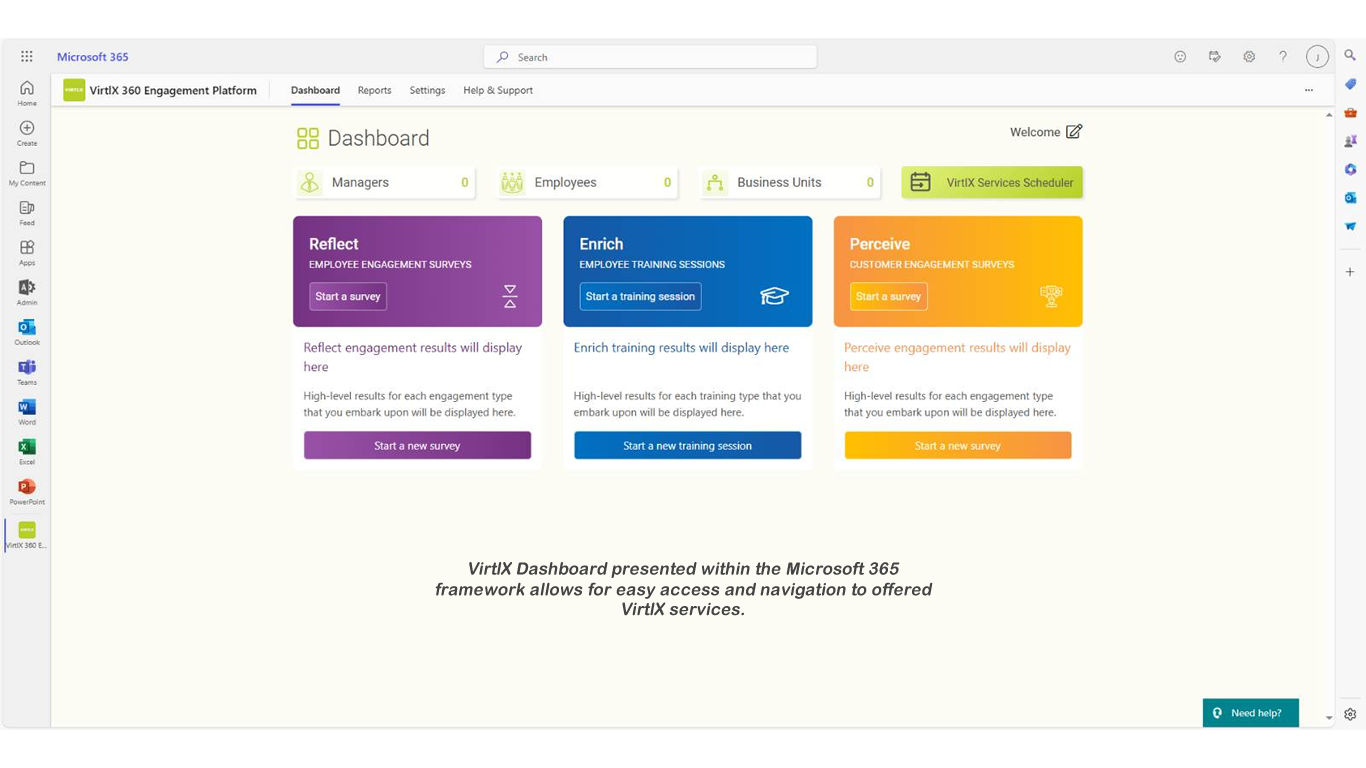Click 'Perceive engagement results will display here' text
Image resolution: width=1366 pixels, height=768 pixels.
click(x=957, y=357)
